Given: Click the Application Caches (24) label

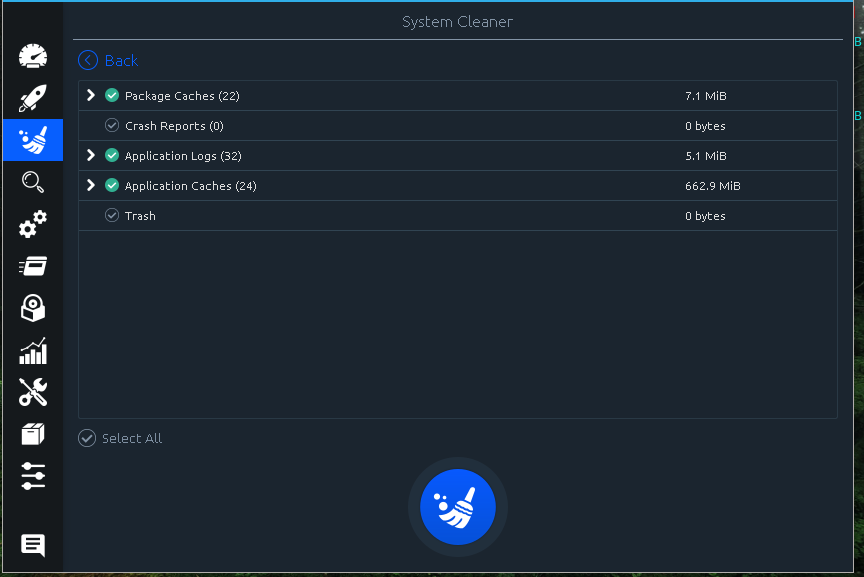Looking at the screenshot, I should point(191,186).
